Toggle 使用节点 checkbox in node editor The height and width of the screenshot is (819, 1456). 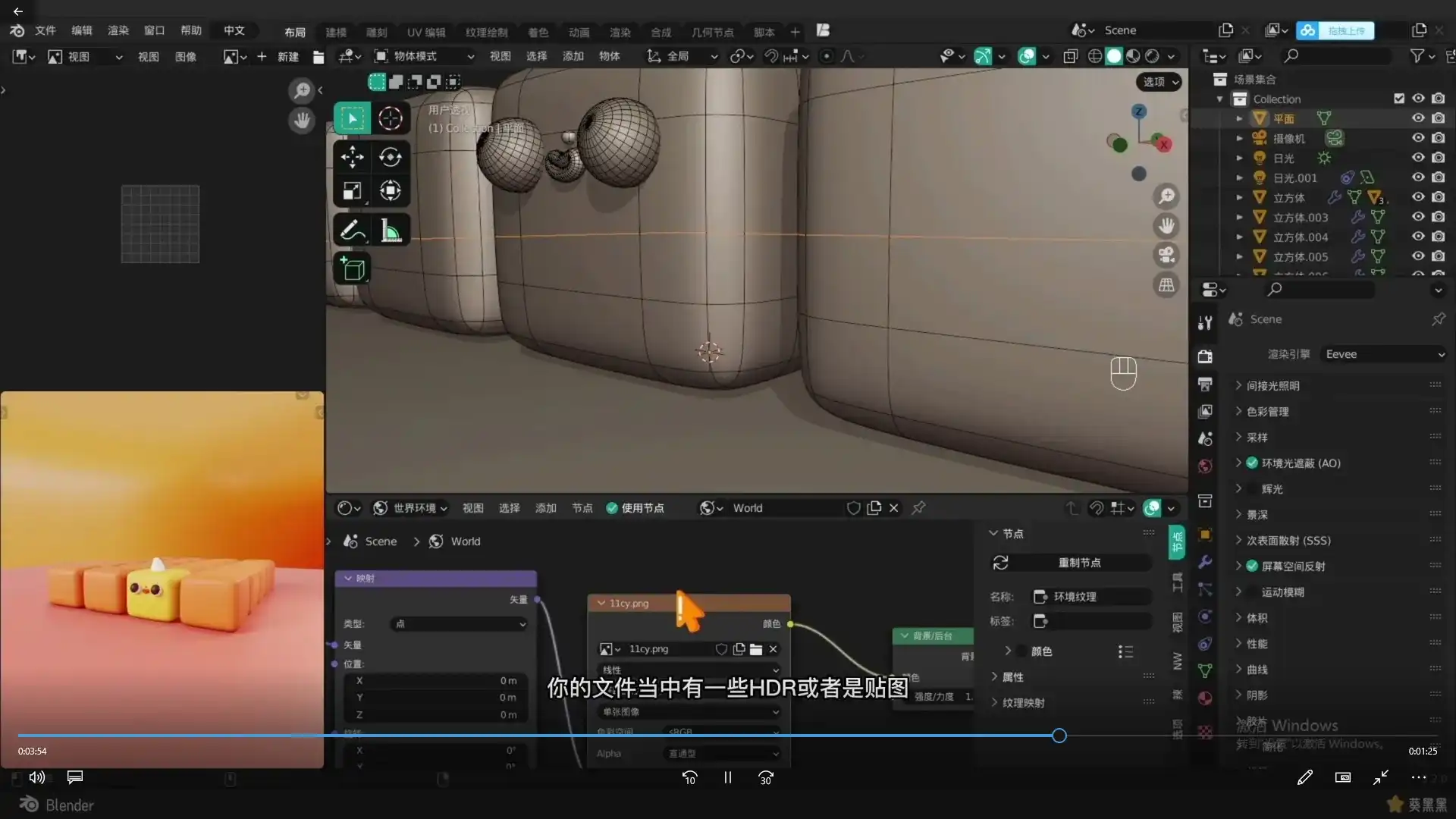(x=612, y=508)
